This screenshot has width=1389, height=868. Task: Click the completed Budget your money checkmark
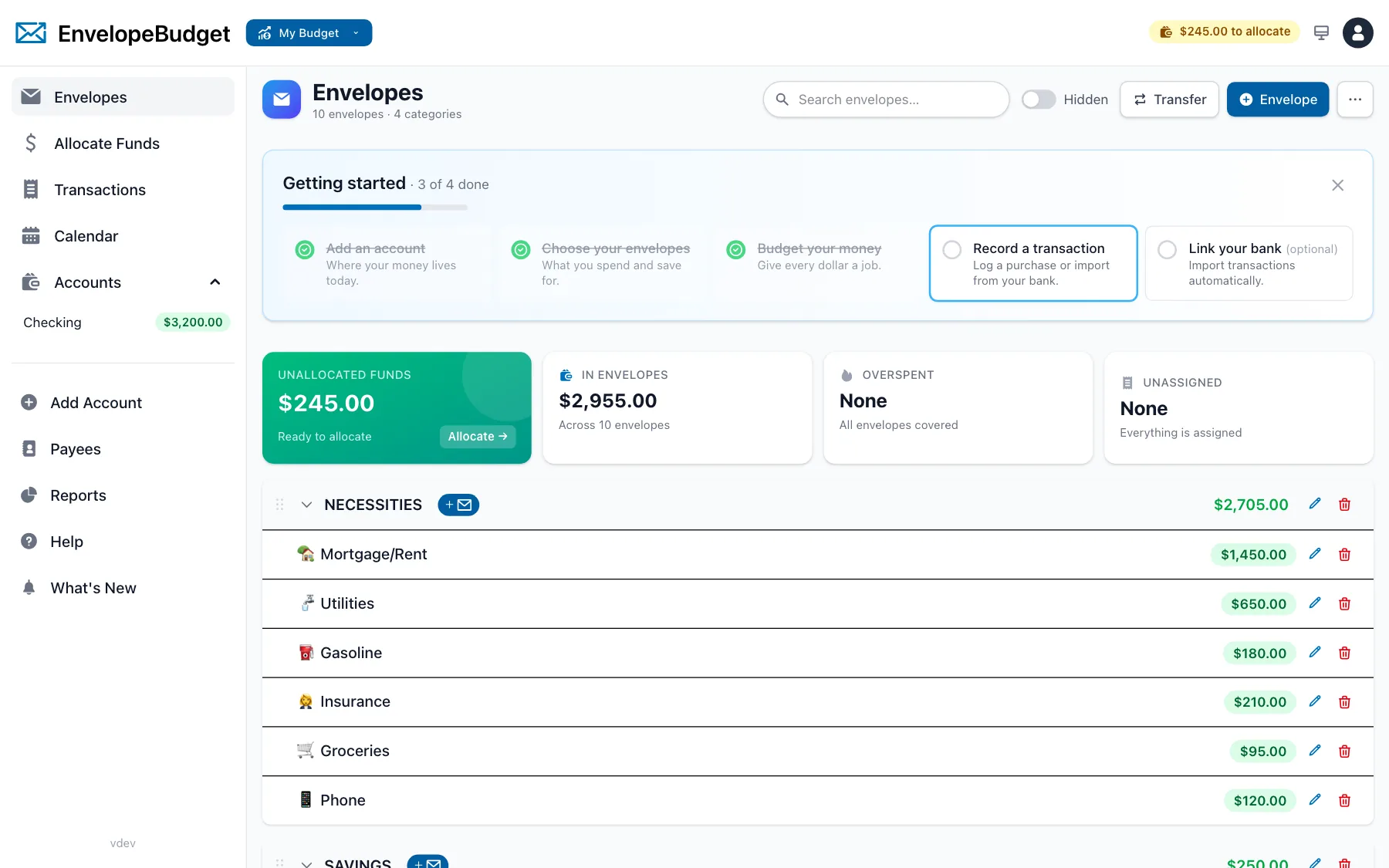736,249
